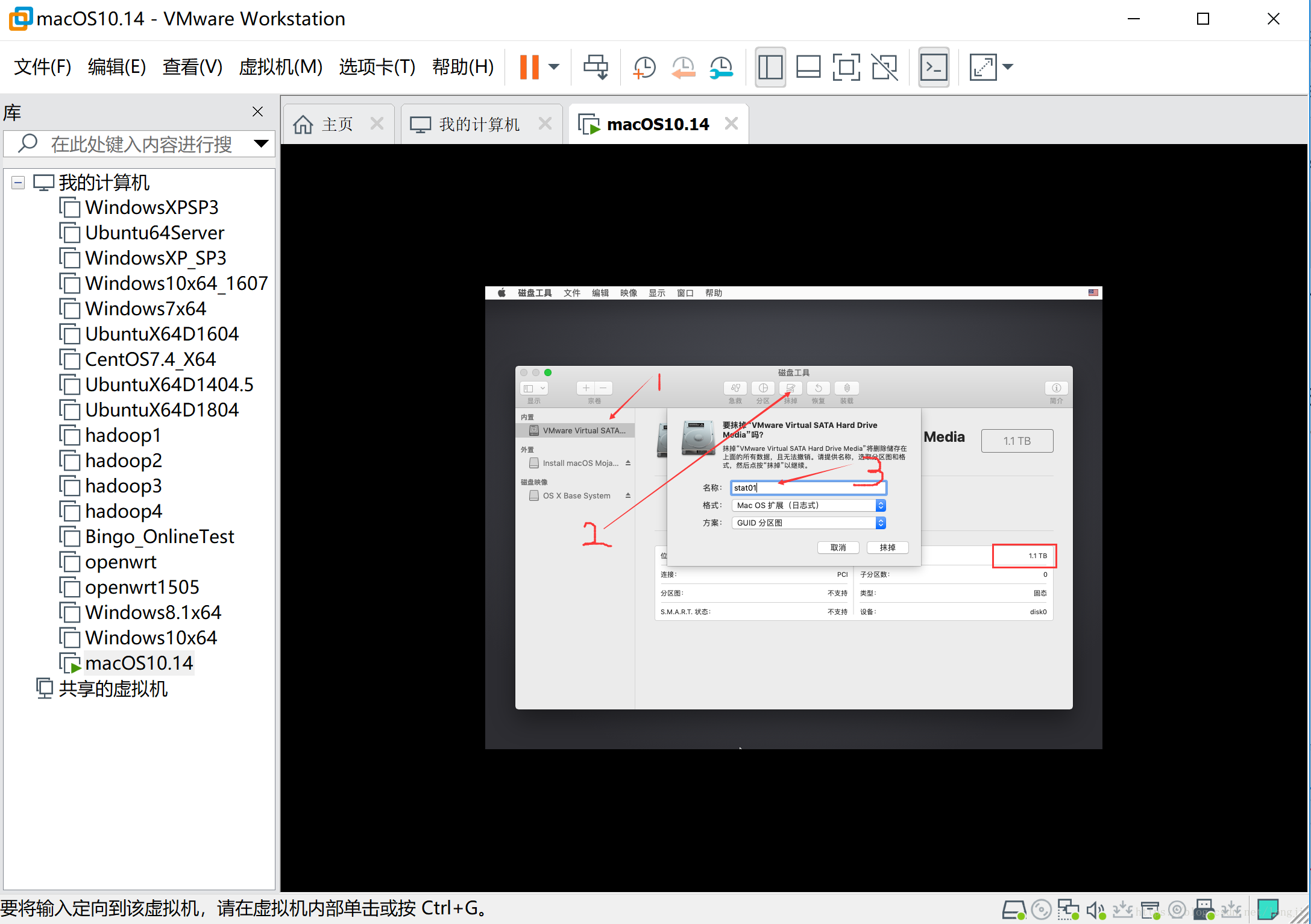Select CentOS7.4_X64 in the library
Image resolution: width=1311 pixels, height=924 pixels.
150,359
